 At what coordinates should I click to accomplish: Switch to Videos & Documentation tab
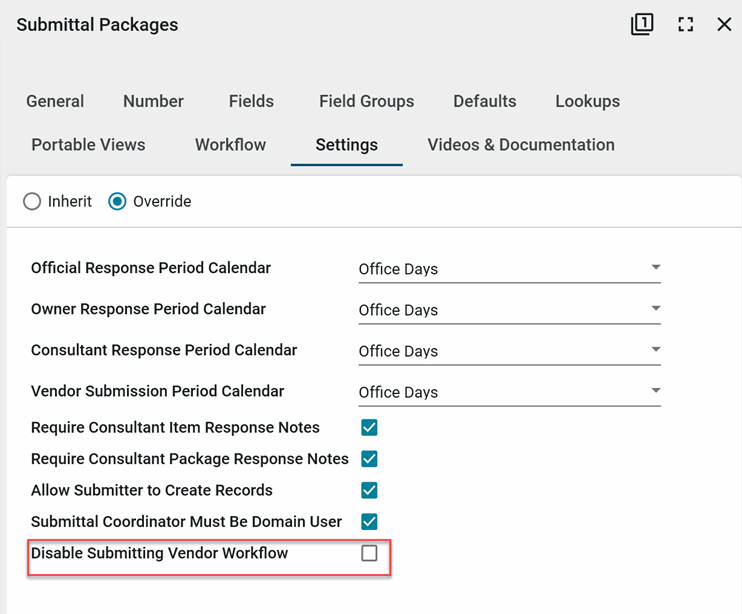520,145
